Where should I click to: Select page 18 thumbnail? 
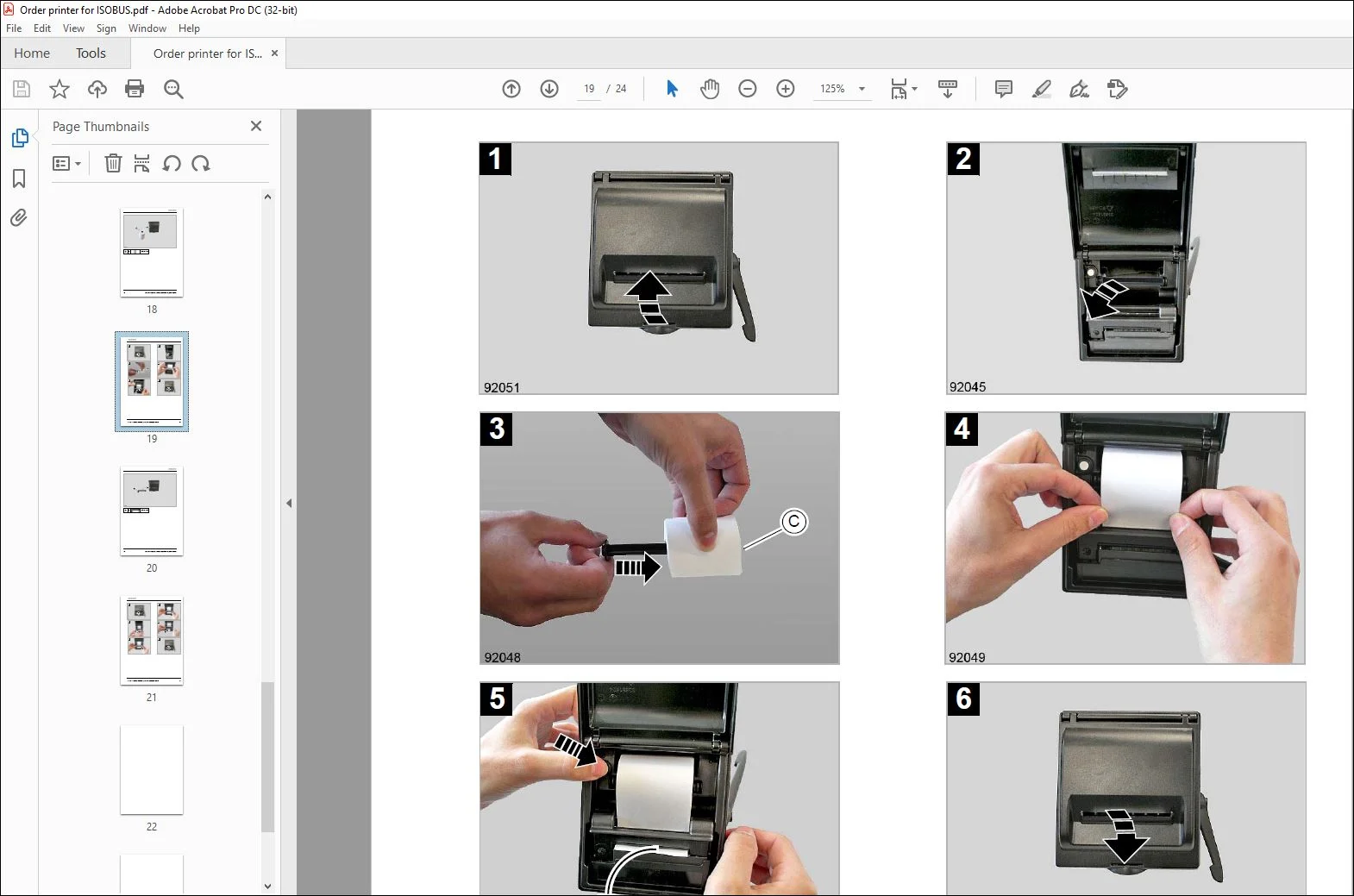152,253
